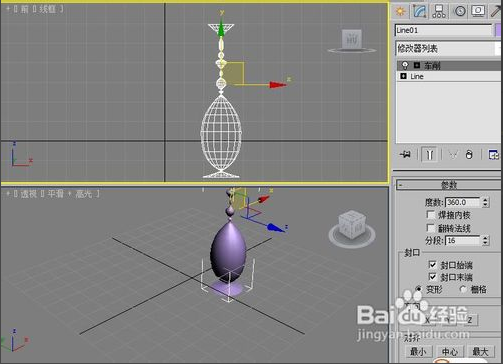Click the front viewport ViewCube face

pyautogui.click(x=352, y=39)
